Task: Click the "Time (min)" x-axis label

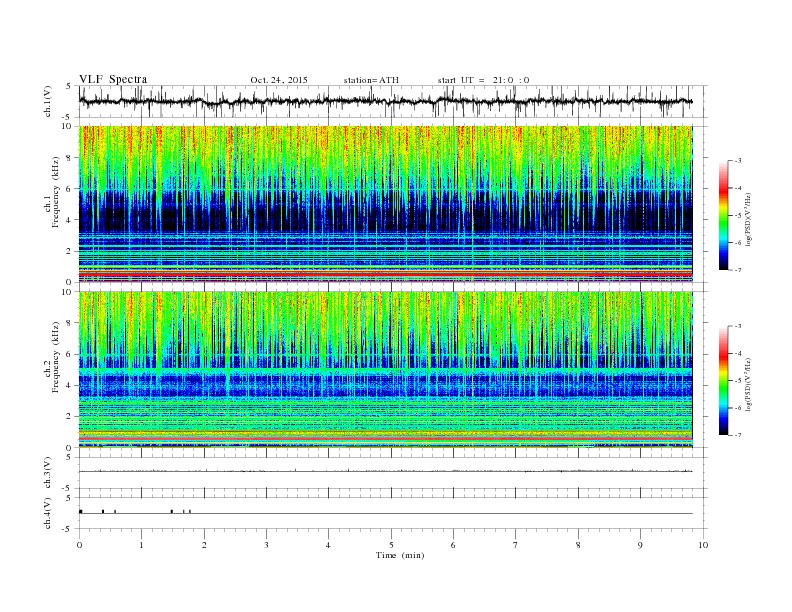Action: pos(400,555)
